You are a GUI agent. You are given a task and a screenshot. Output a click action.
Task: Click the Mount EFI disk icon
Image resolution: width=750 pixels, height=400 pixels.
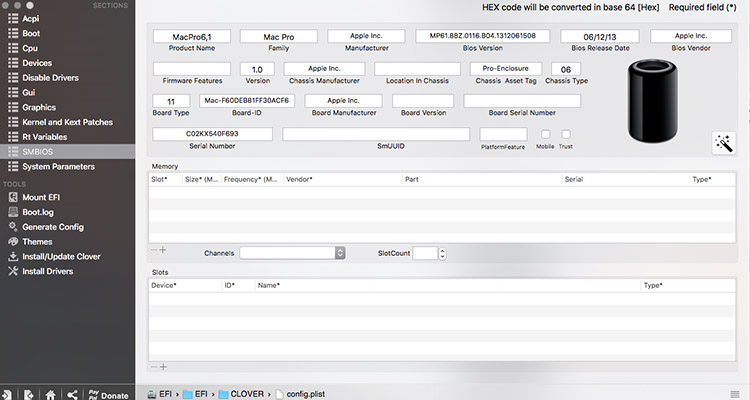[x=13, y=197]
